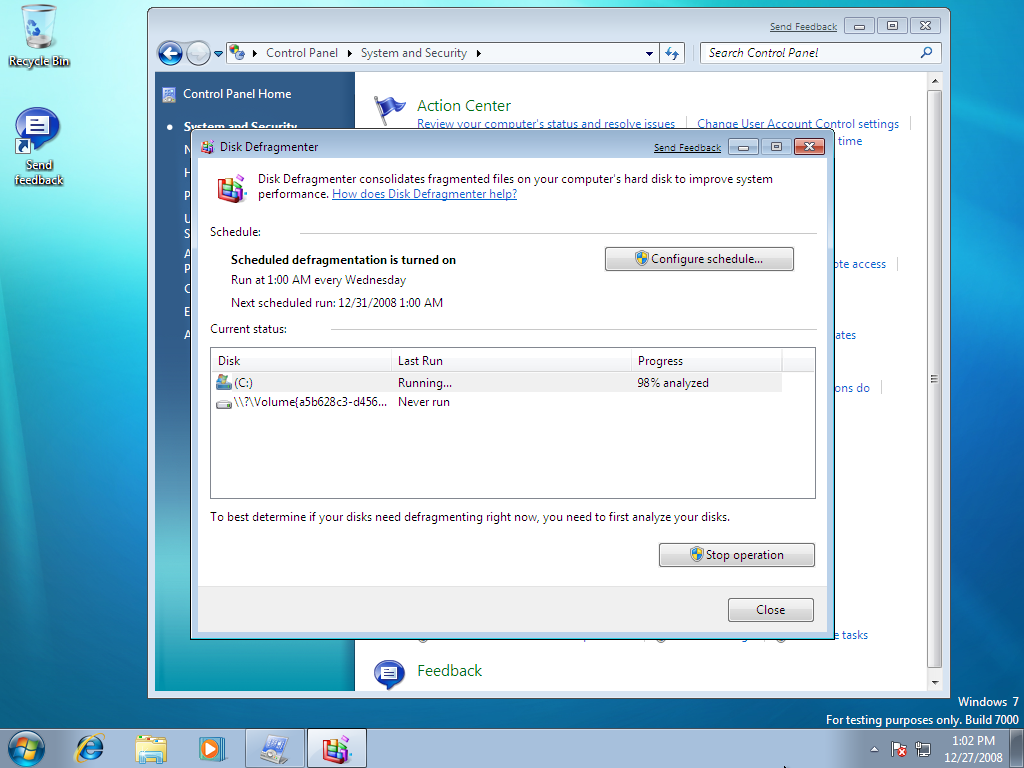The height and width of the screenshot is (768, 1024).
Task: Open Control Panel Home link
Action: point(237,94)
